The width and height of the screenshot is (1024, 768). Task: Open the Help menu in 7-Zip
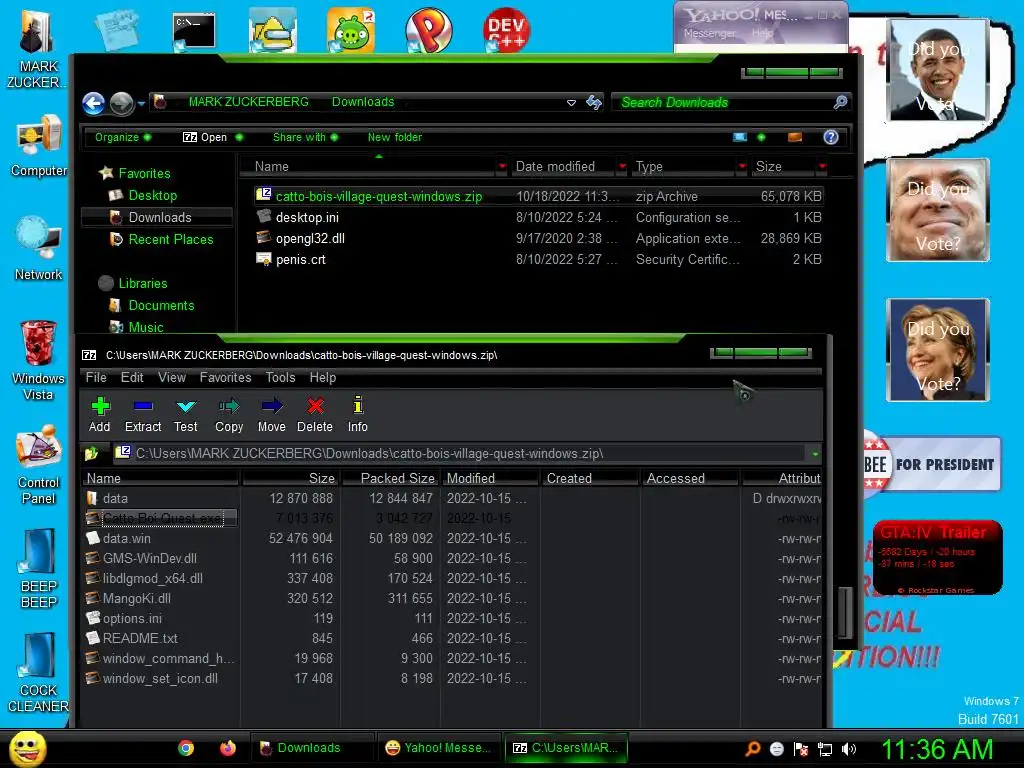point(323,377)
